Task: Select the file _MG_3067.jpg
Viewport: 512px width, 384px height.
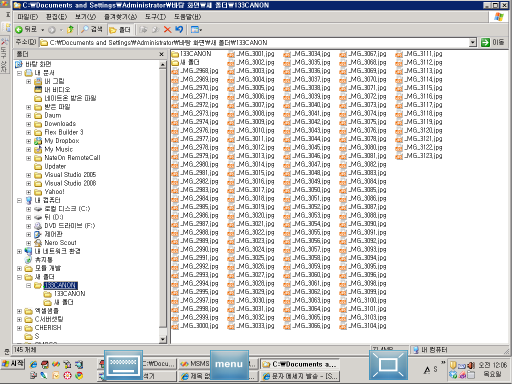Action: tap(367, 54)
